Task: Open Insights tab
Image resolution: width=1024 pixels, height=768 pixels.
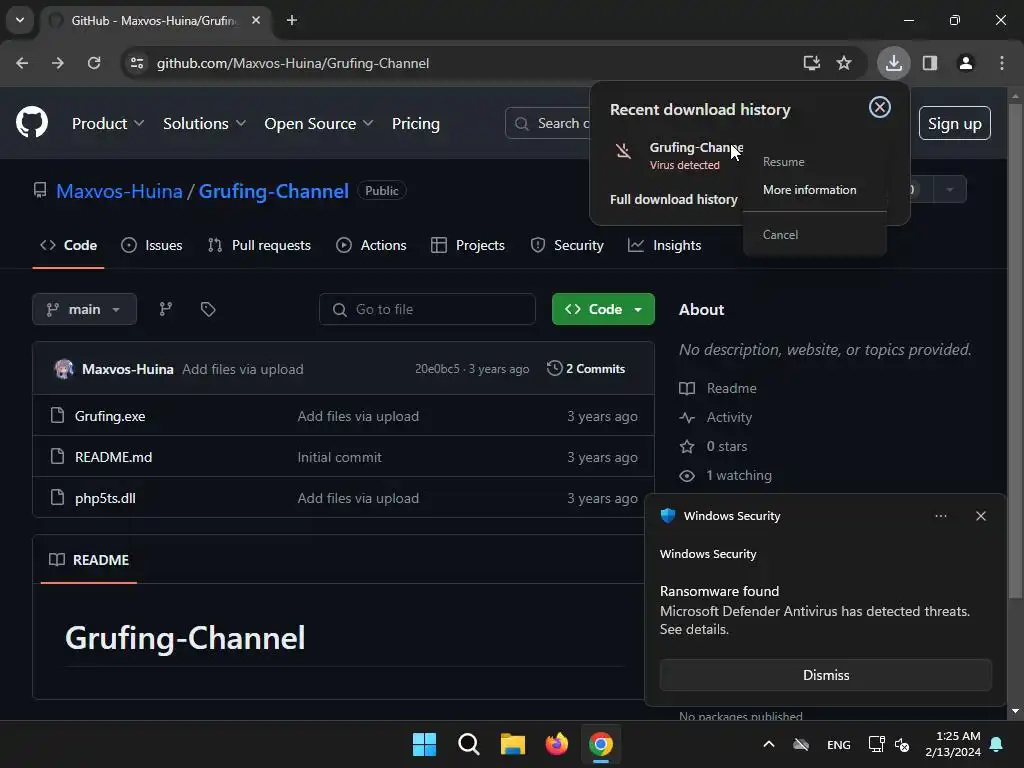Action: (664, 246)
